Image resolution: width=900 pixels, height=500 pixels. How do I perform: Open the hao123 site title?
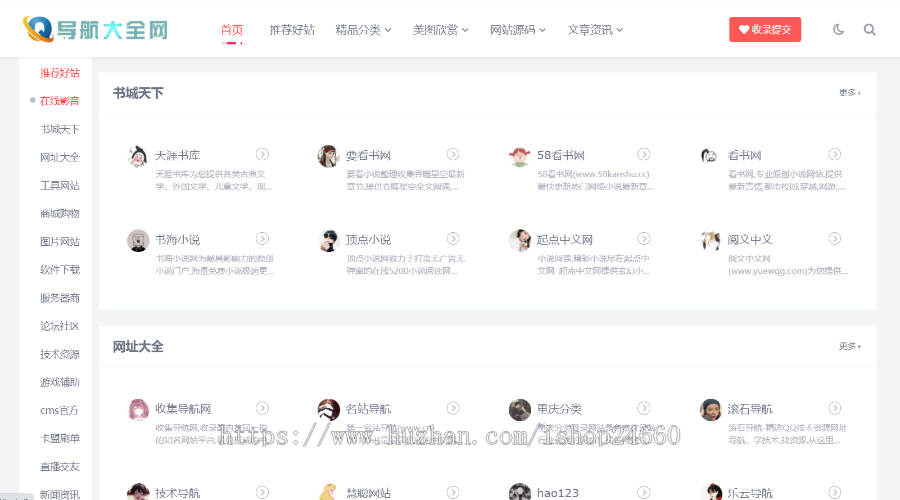coord(558,493)
